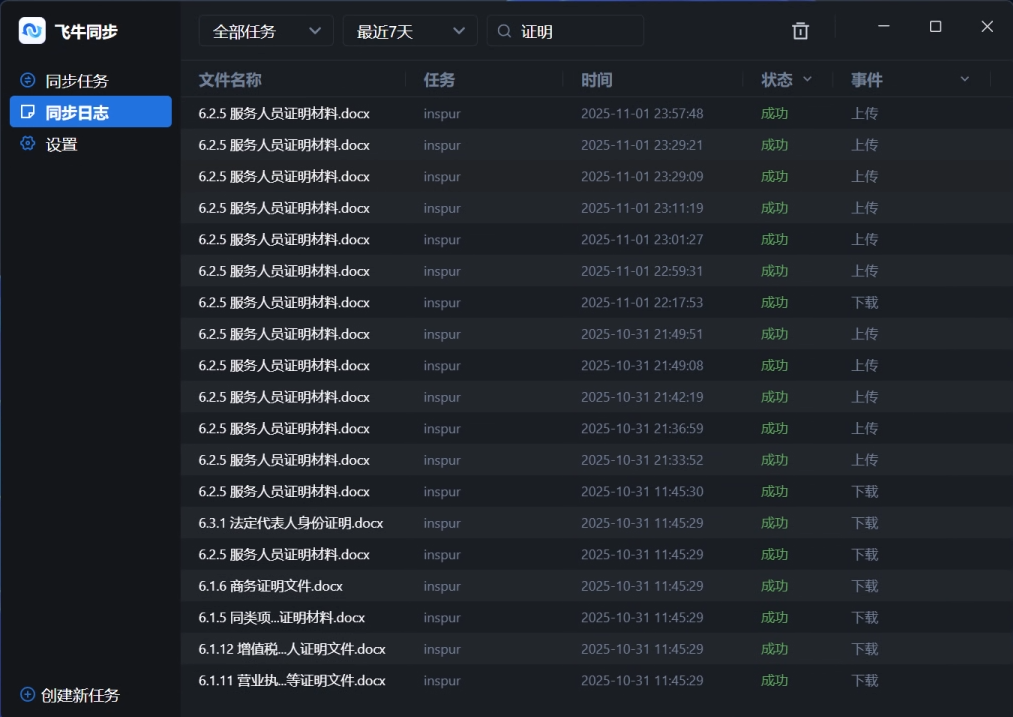Click the 飞牛同步 logo icon
This screenshot has height=717, width=1013.
(31, 30)
